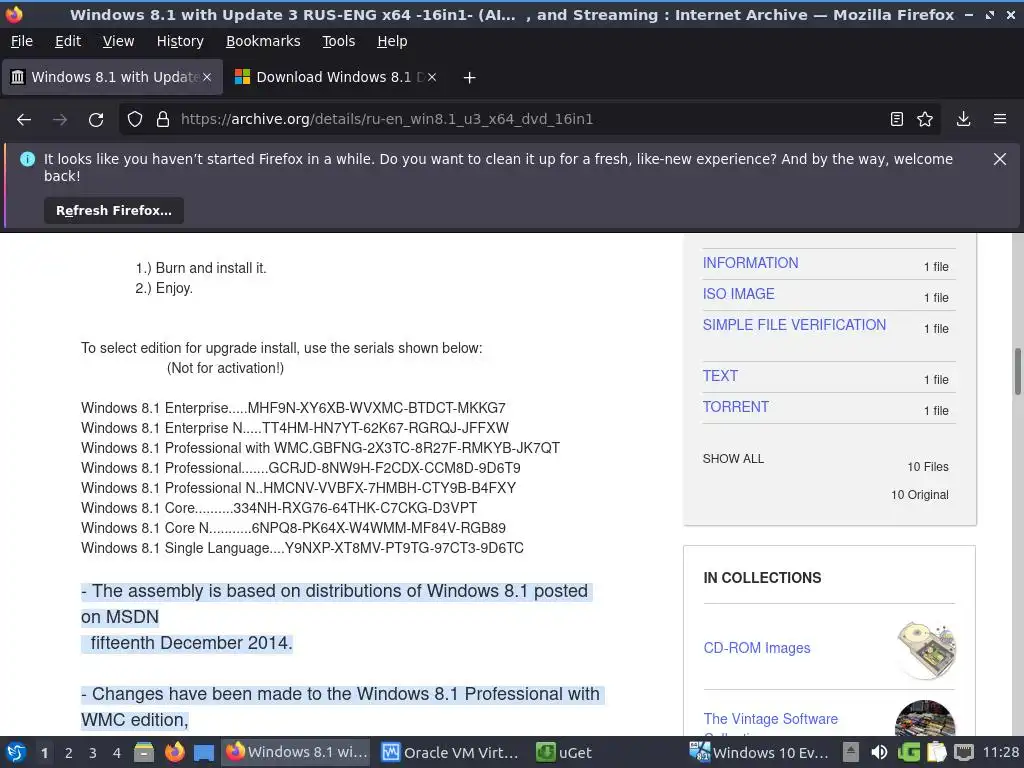
Task: Click the Windows 8.1 Single Language serial line
Action: tap(302, 548)
